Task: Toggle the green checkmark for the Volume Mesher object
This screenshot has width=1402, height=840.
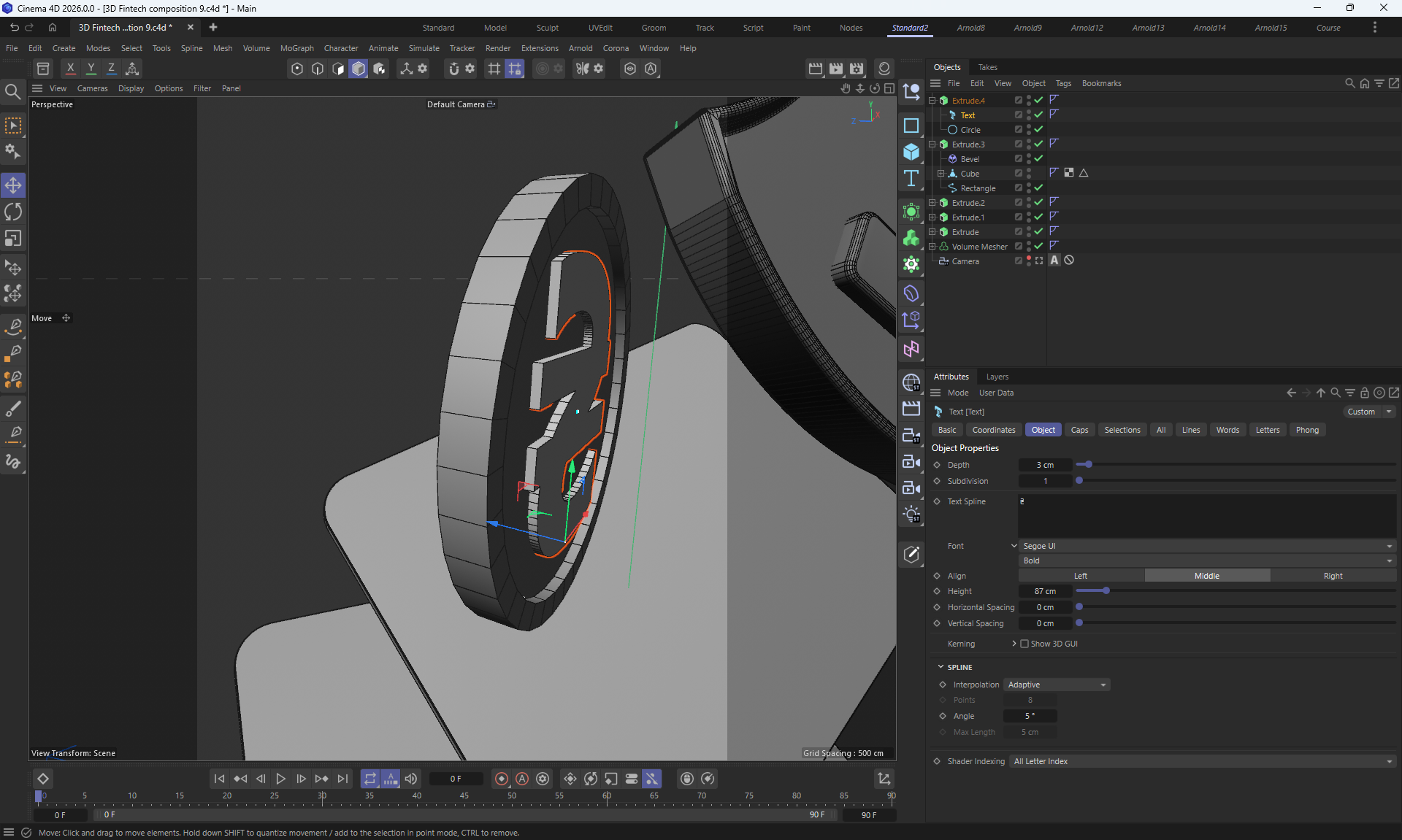Action: [x=1038, y=246]
